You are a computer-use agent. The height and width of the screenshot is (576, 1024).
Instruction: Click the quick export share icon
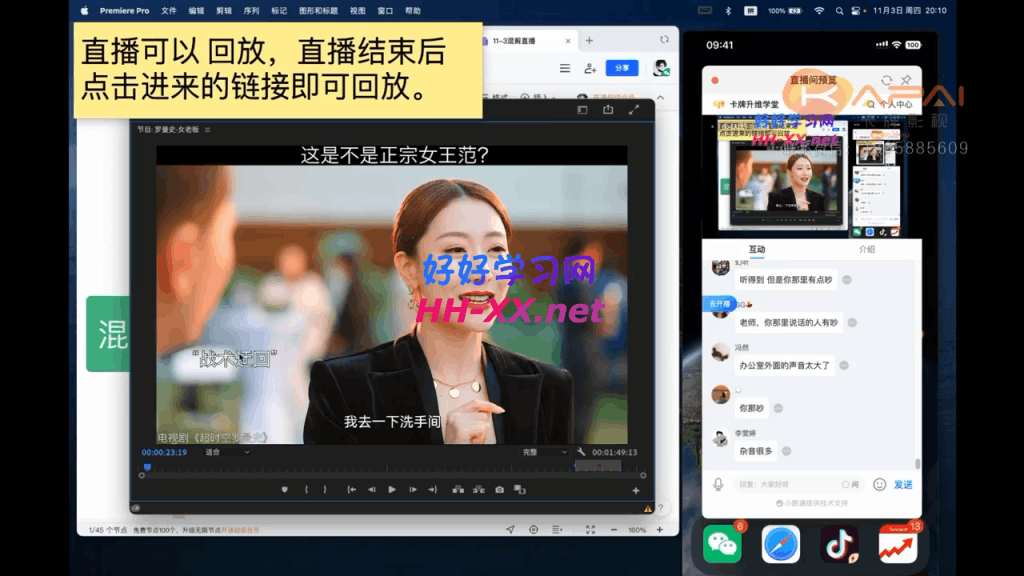coord(608,110)
